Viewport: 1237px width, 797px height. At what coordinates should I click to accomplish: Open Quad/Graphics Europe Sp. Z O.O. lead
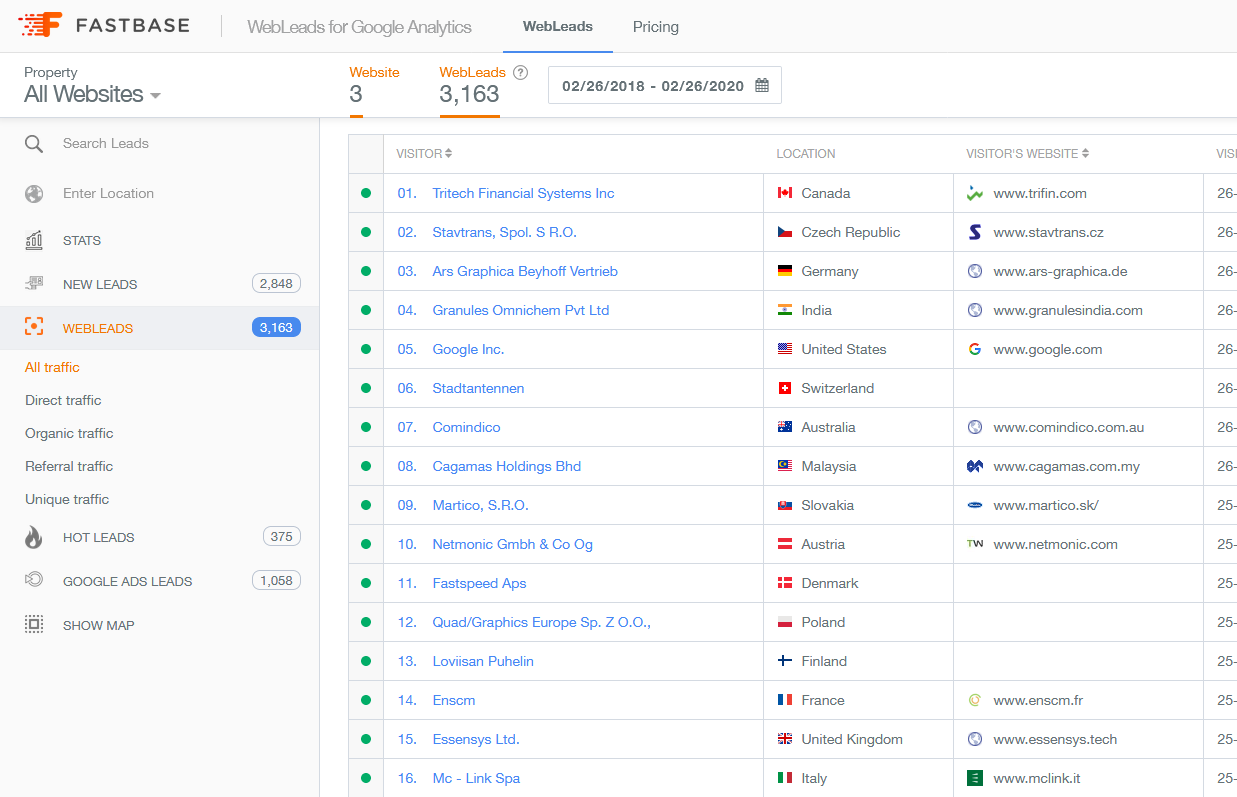541,622
